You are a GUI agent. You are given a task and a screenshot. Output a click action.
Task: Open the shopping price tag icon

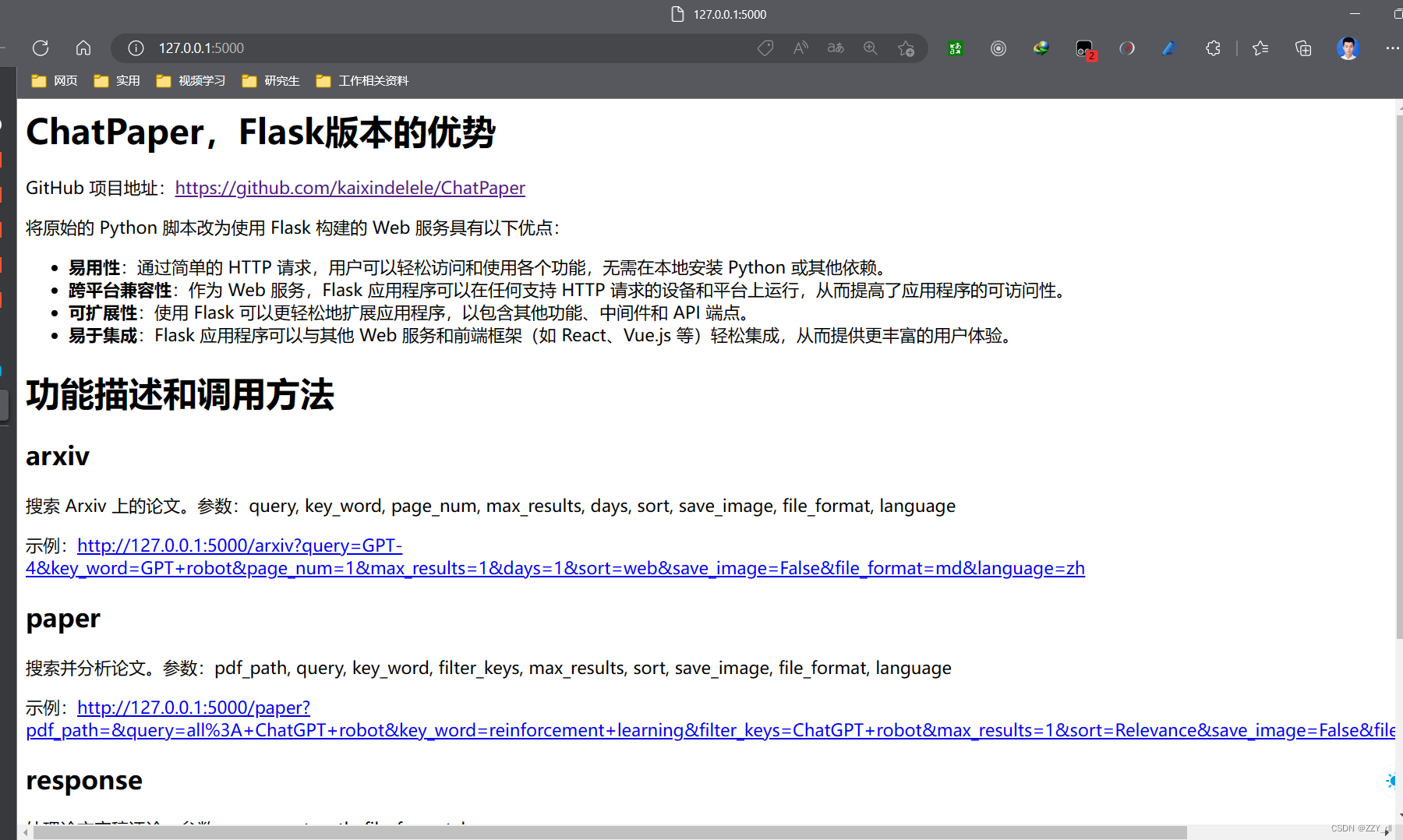click(x=765, y=48)
